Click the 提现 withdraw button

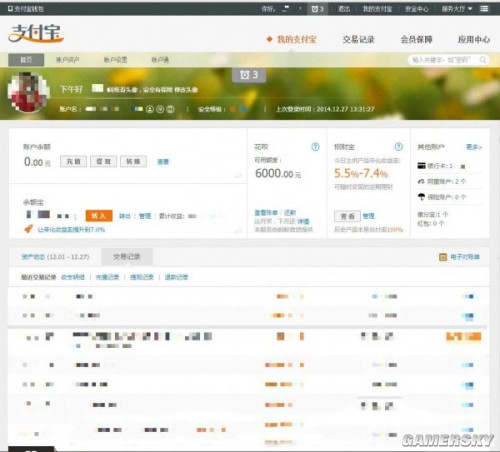click(x=103, y=161)
